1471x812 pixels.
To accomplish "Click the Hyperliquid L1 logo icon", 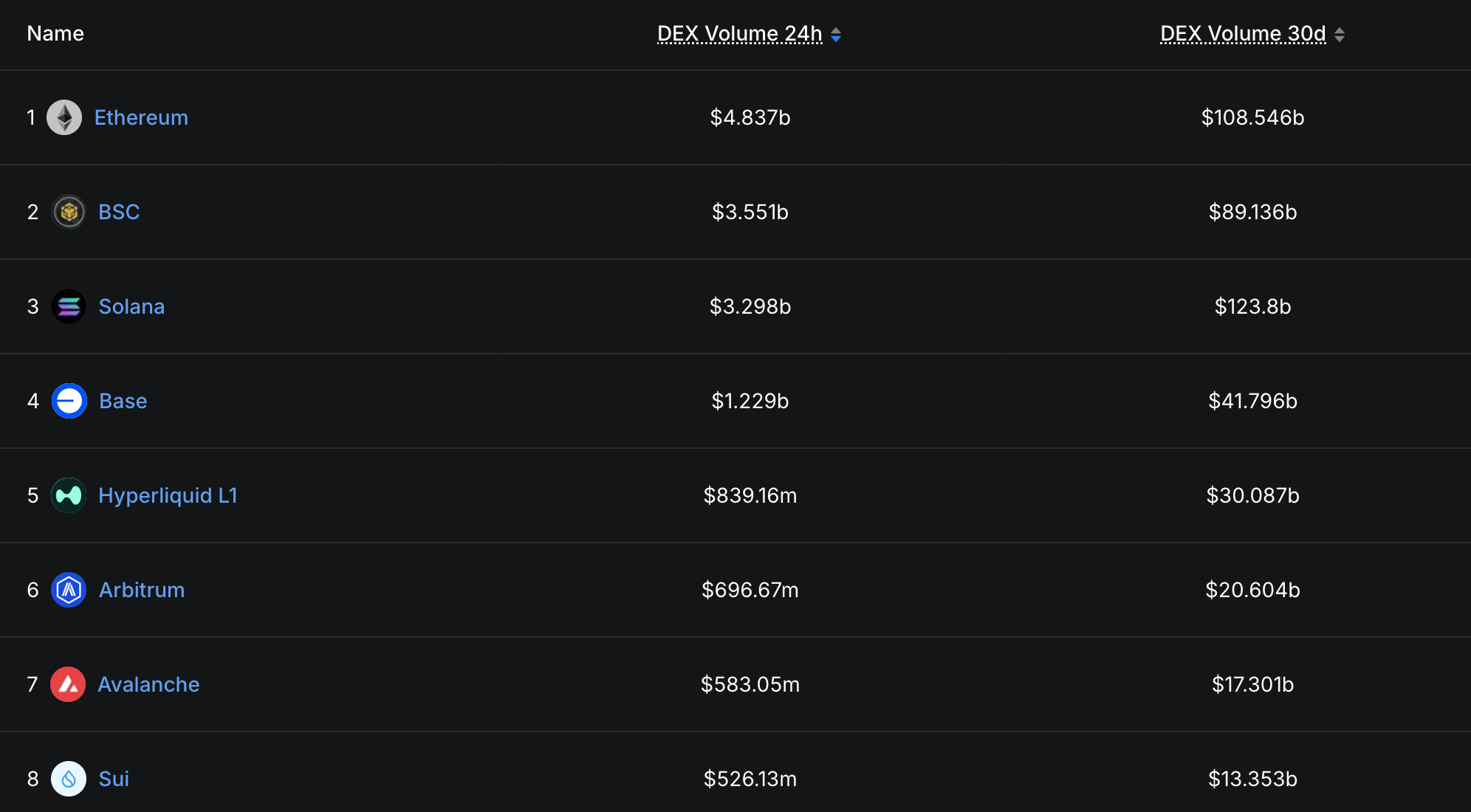I will (69, 495).
